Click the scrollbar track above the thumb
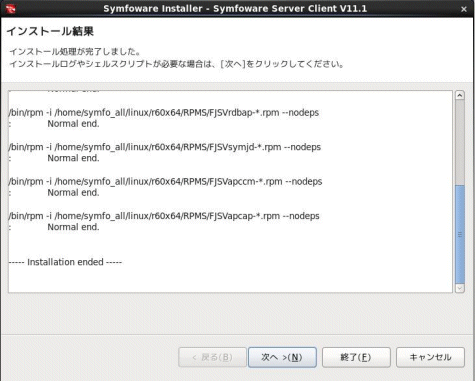The height and width of the screenshot is (381, 475). coord(460,142)
